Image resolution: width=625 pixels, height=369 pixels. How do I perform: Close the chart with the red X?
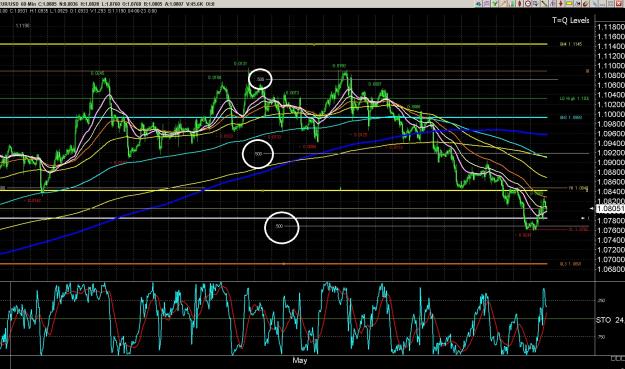pyautogui.click(x=619, y=4)
